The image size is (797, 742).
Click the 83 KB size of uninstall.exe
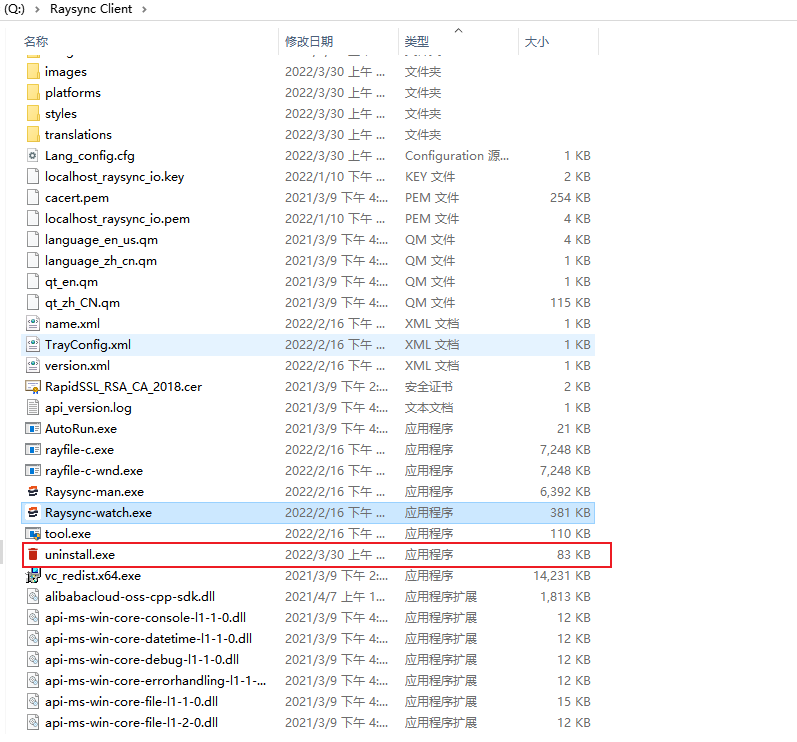[573, 554]
